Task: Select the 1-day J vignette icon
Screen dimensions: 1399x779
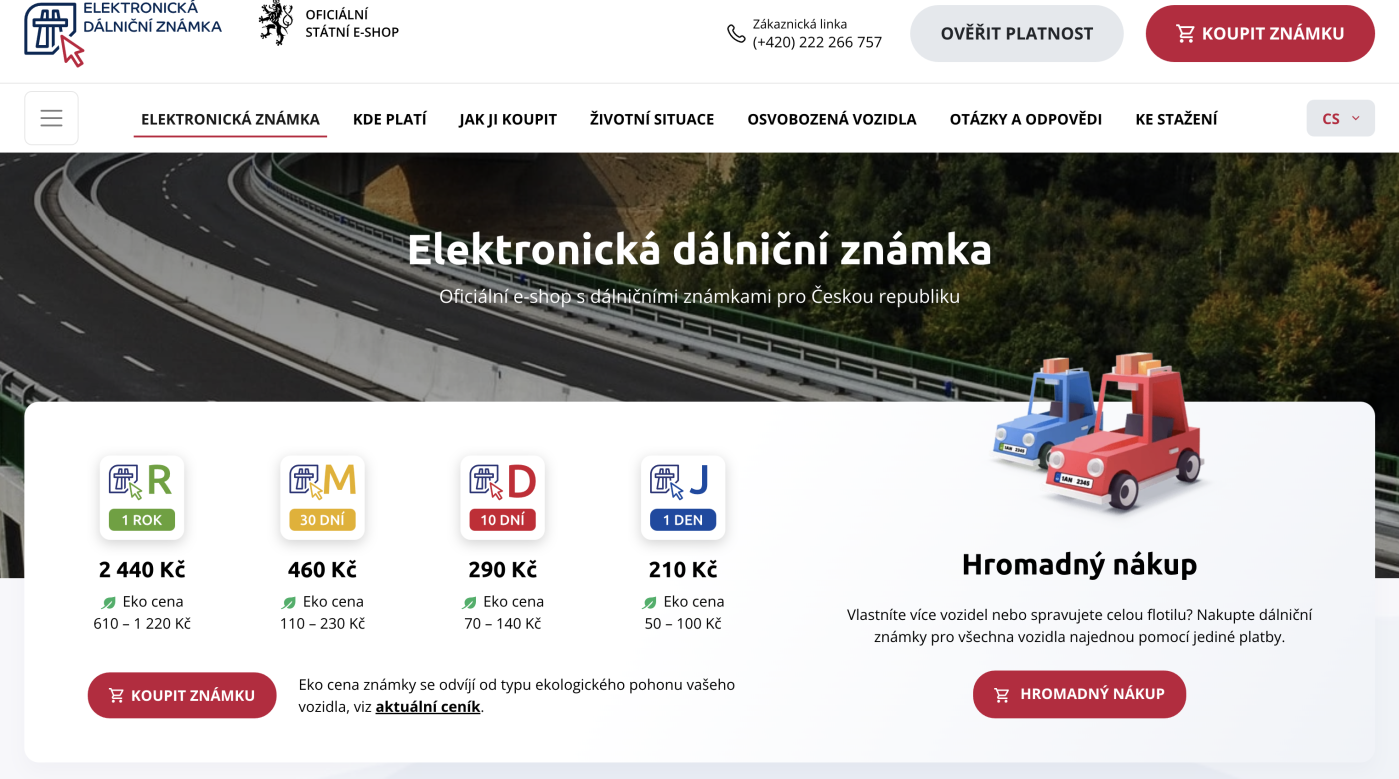Action: click(682, 497)
